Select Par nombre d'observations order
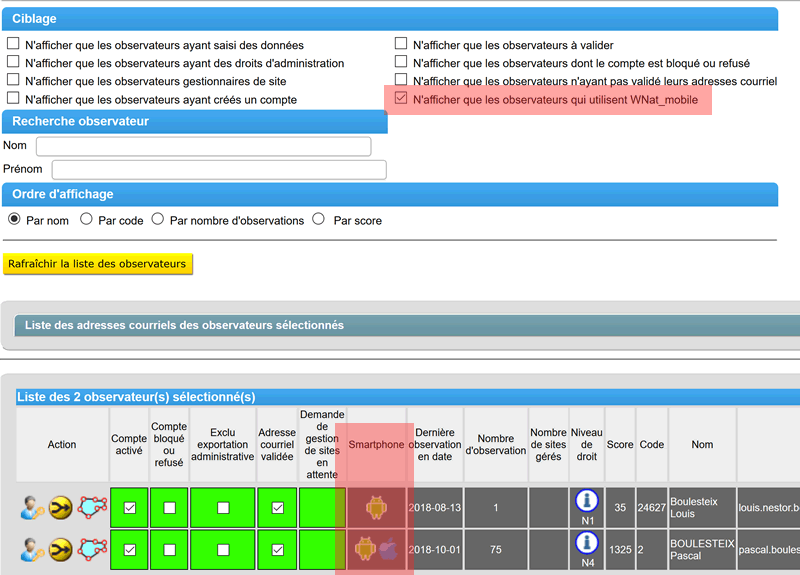 click(x=158, y=219)
